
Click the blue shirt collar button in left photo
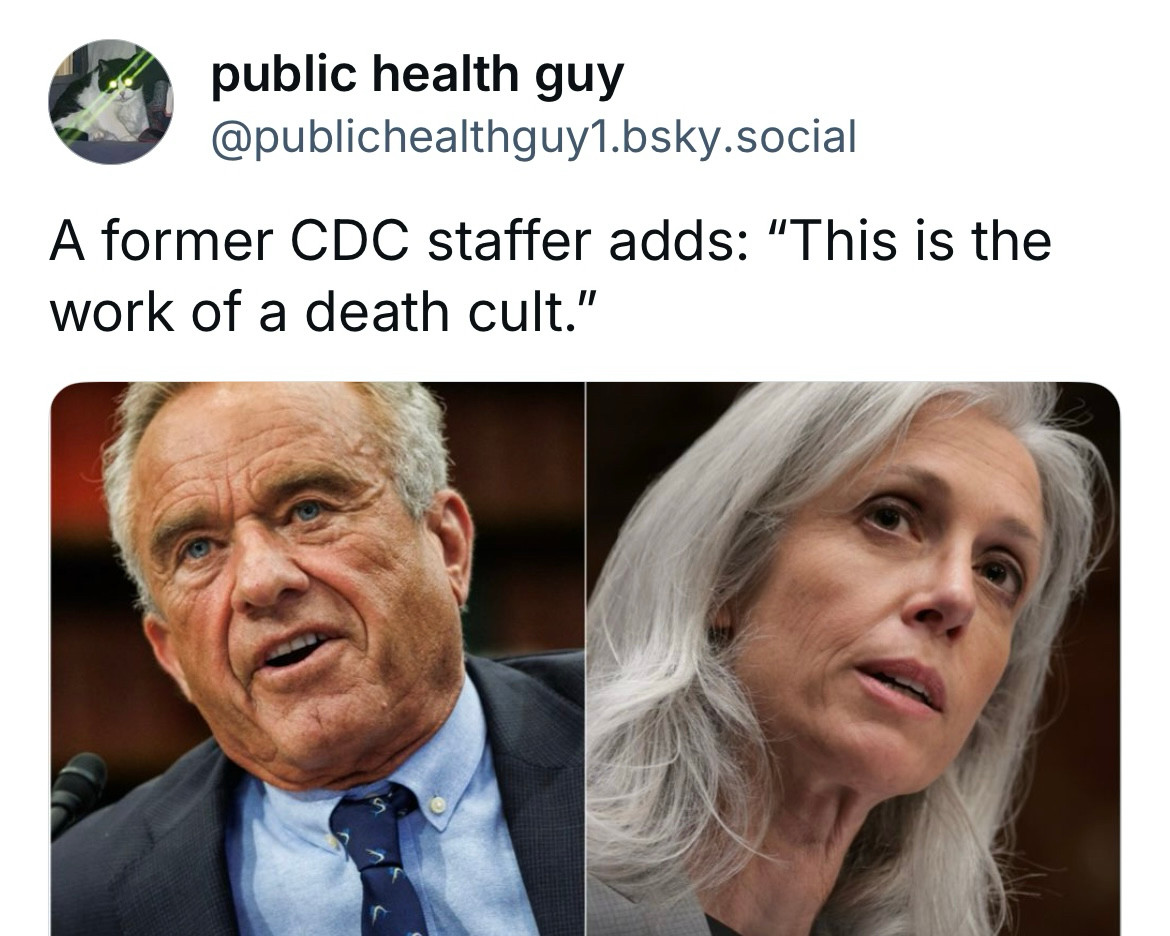(438, 805)
